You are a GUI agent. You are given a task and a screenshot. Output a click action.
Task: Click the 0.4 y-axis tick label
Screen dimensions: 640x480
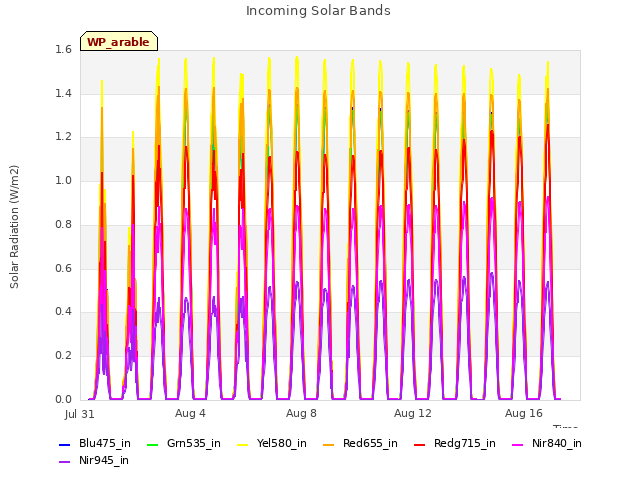[63, 312]
